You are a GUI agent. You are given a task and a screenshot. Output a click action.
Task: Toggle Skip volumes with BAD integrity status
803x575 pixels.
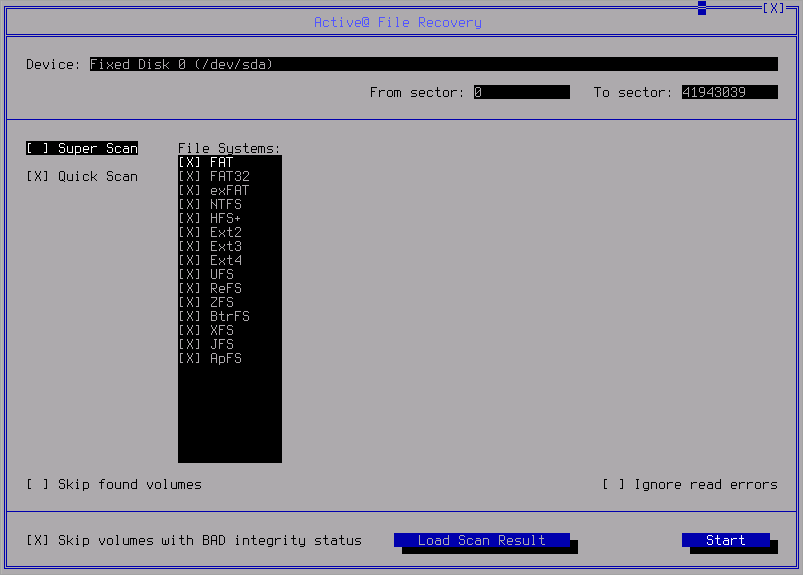194,541
